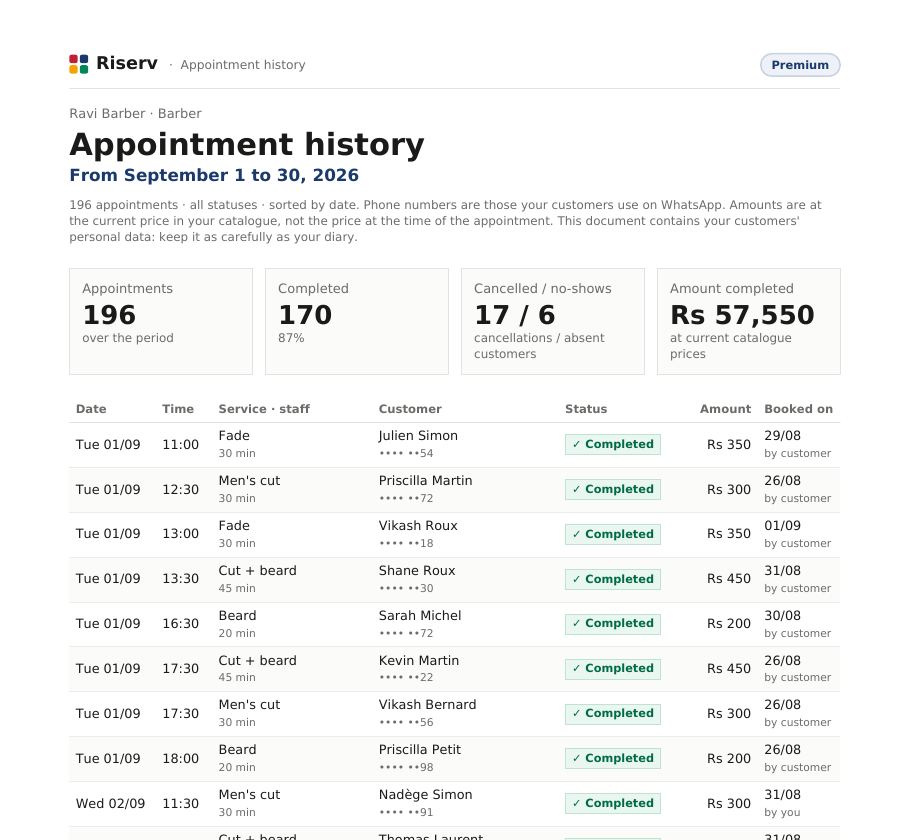
Task: Click the Completed status badge for Kevin Martin
Action: pyautogui.click(x=612, y=668)
